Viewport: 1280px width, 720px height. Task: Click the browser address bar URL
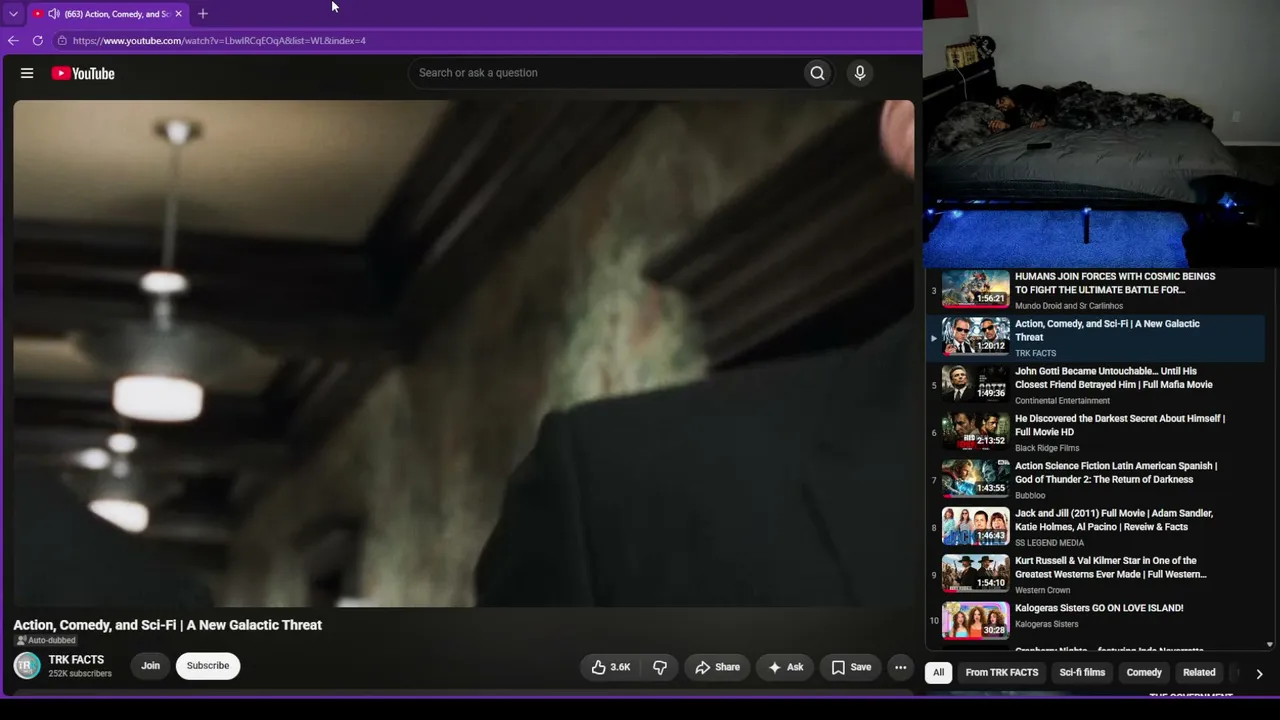click(x=219, y=41)
